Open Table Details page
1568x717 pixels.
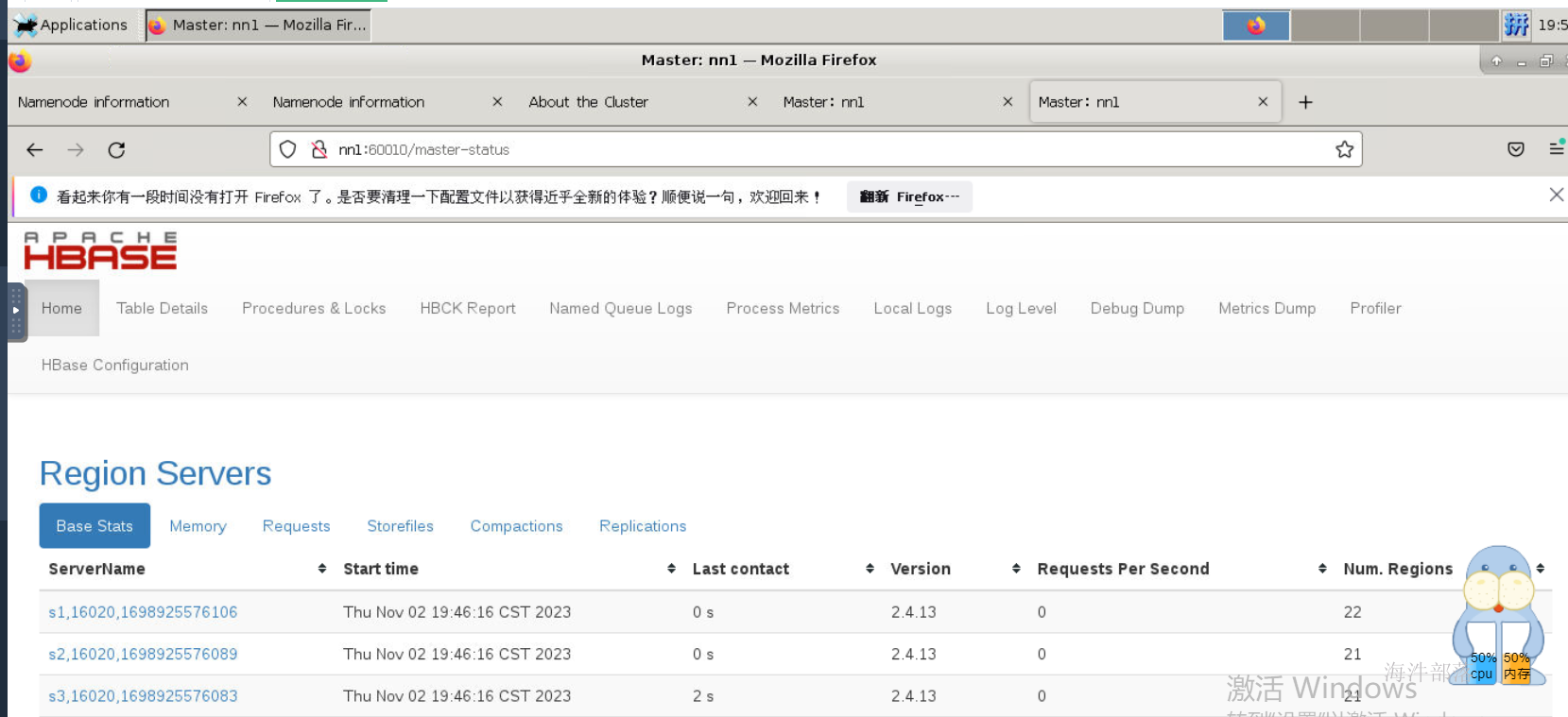(162, 308)
